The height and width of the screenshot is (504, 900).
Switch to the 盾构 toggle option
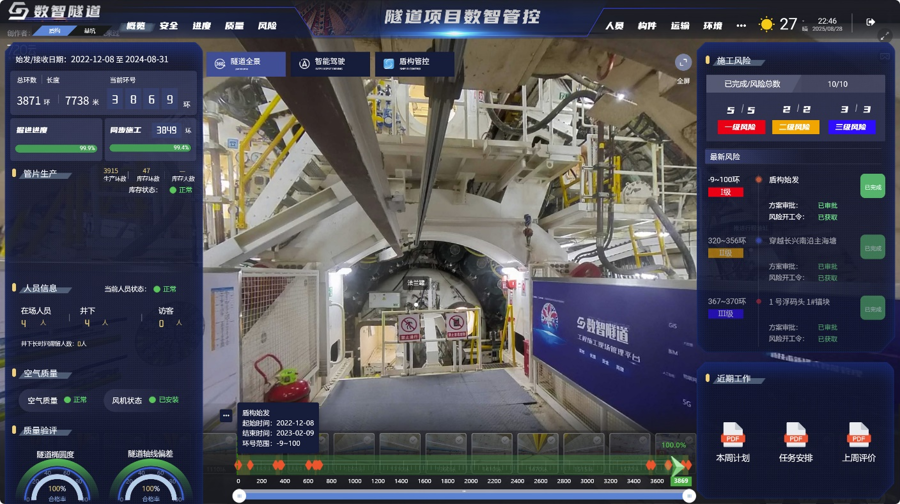coord(55,31)
